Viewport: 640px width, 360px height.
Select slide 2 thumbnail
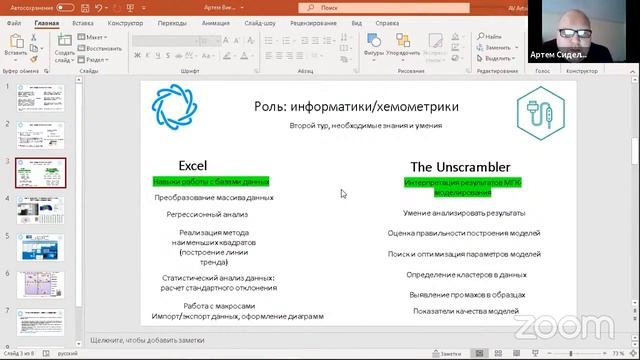pos(40,135)
